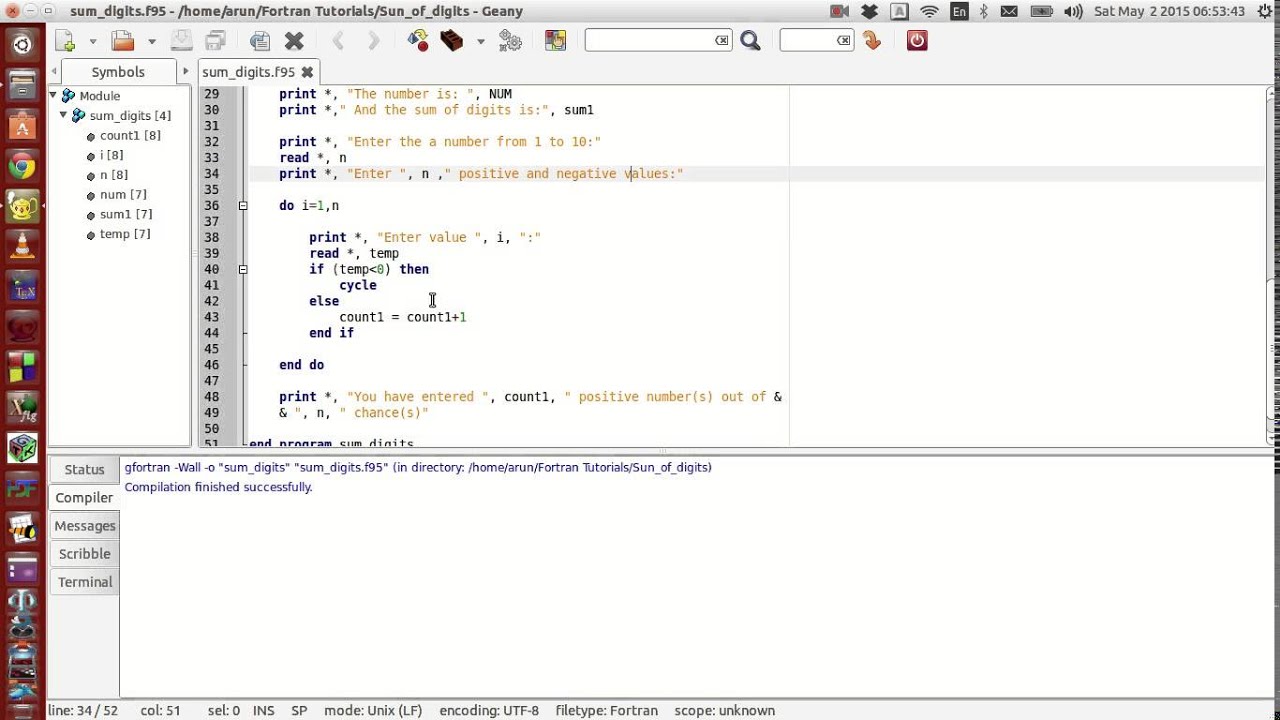Click 'cycle' statement on line 41
1280x720 pixels.
pyautogui.click(x=357, y=285)
